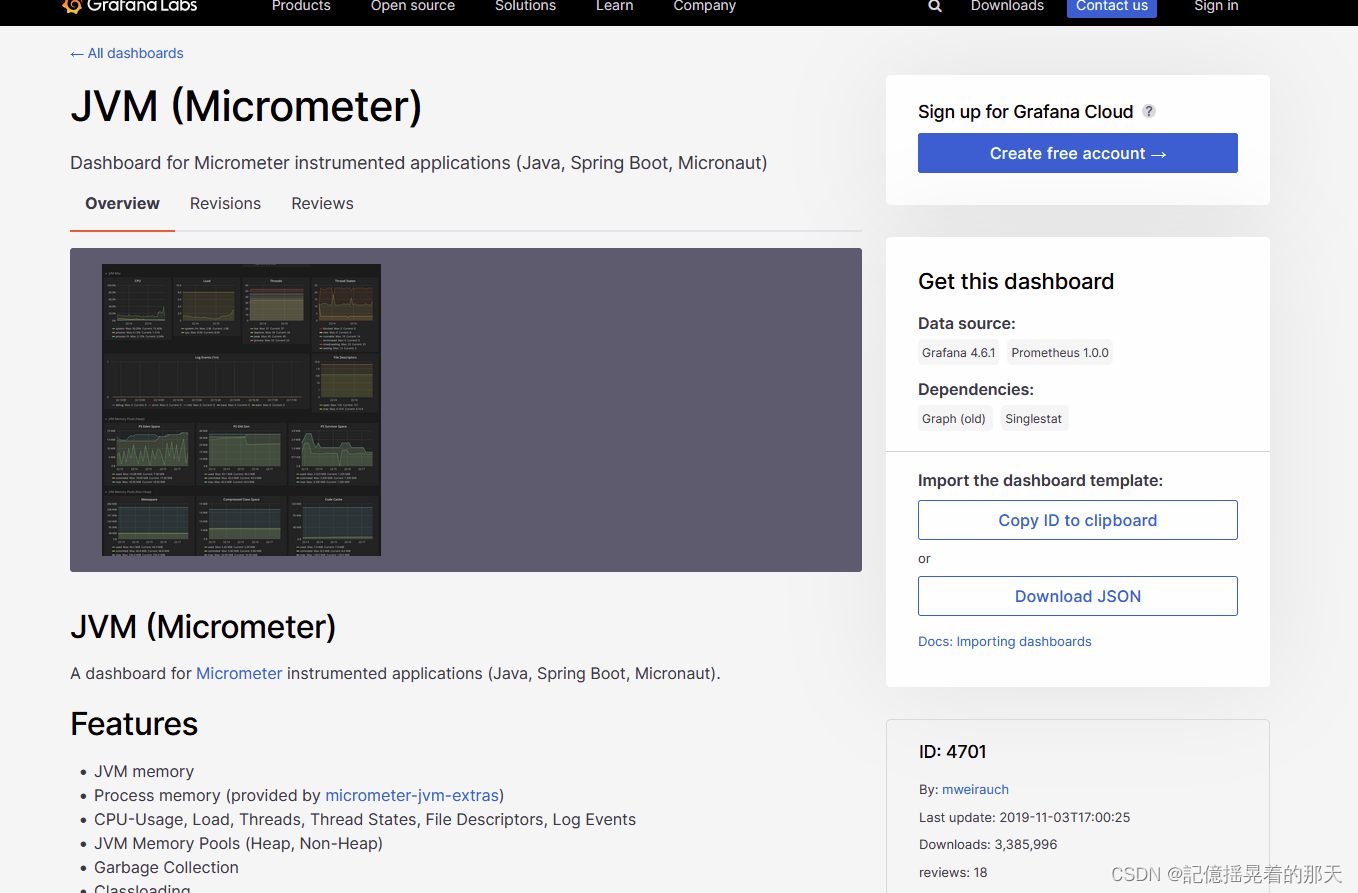
Task: Go to Downloads page
Action: point(1007,6)
